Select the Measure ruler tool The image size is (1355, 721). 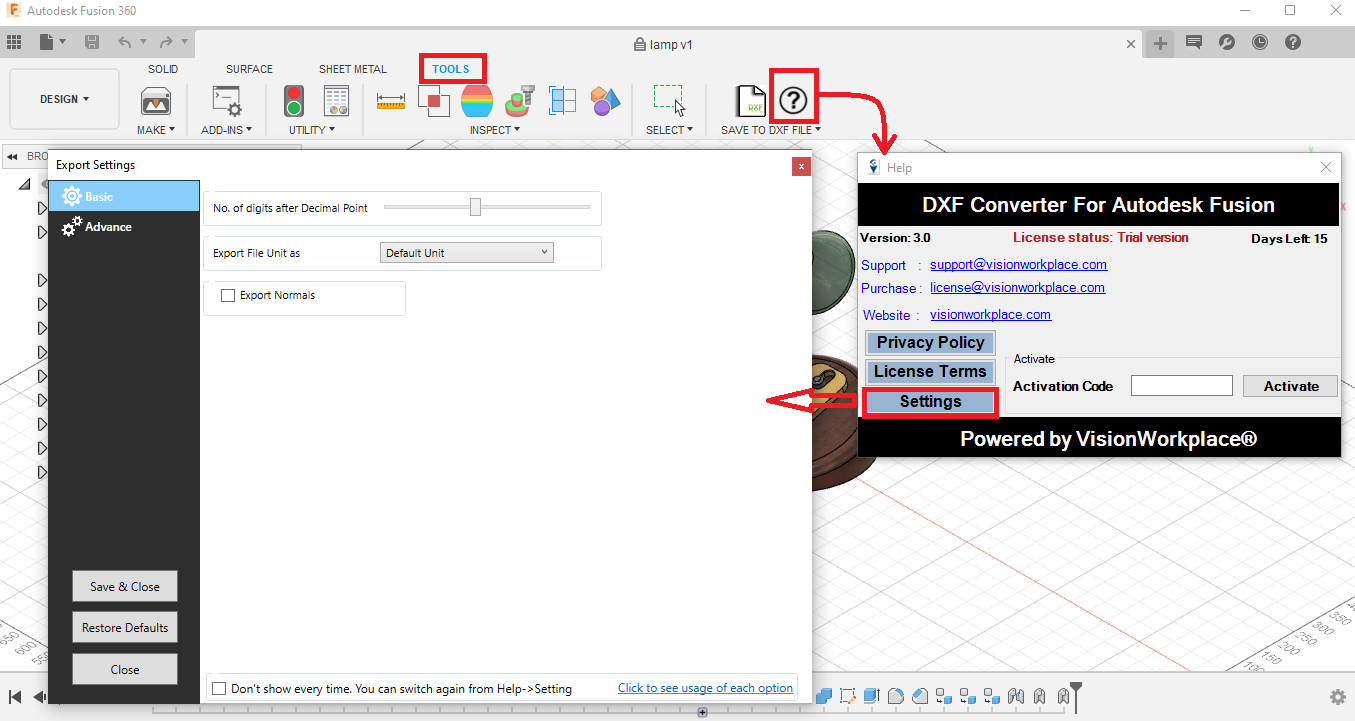pos(391,100)
